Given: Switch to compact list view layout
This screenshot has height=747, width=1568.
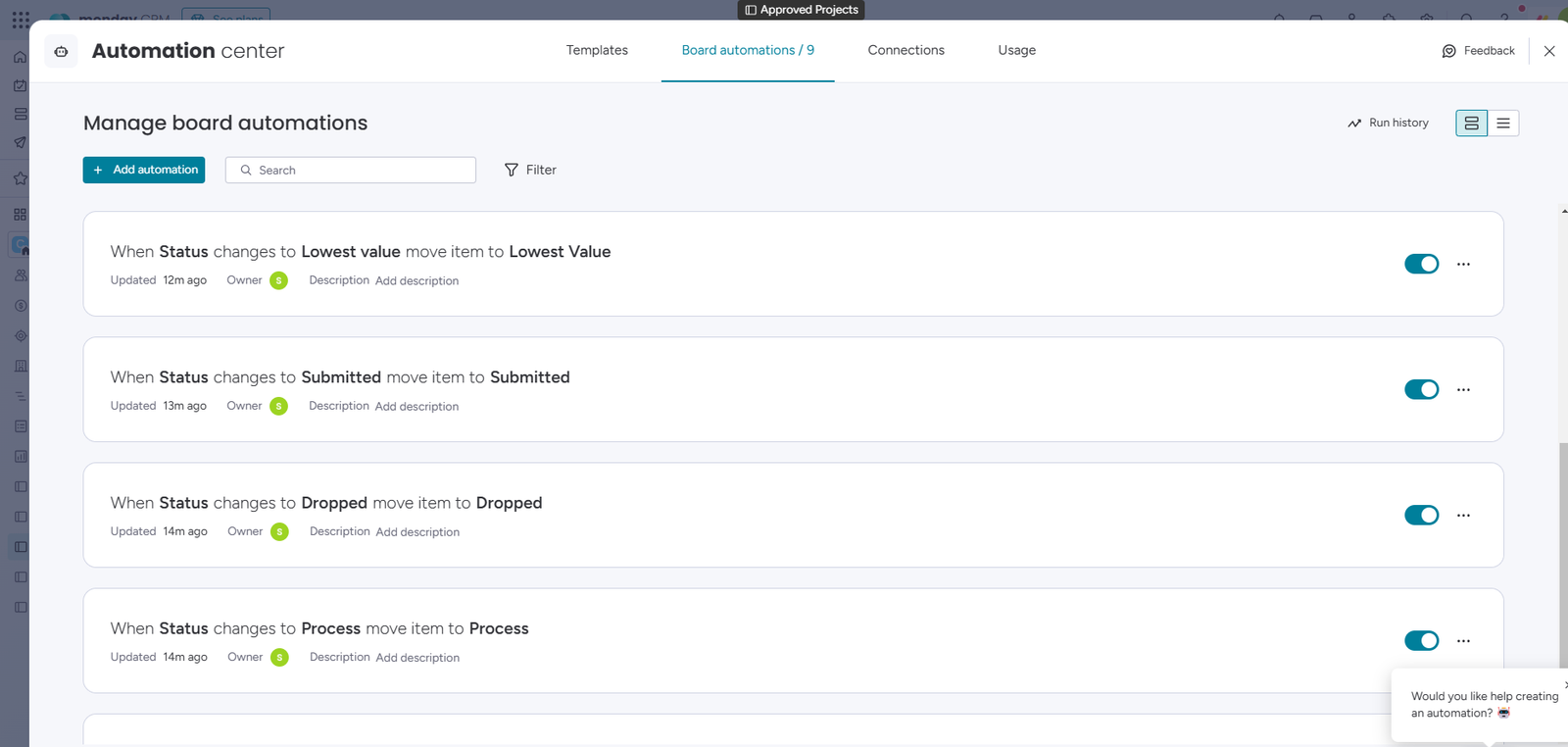Looking at the screenshot, I should click(1502, 123).
